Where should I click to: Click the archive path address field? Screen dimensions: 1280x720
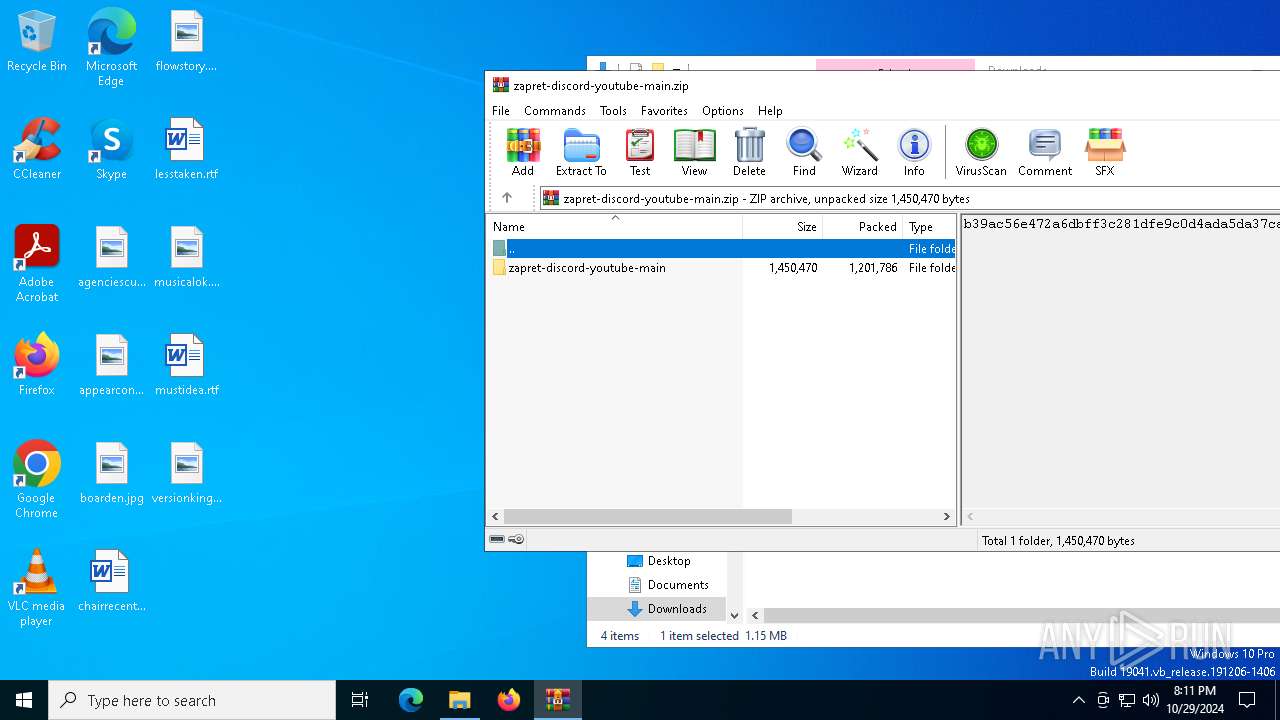pyautogui.click(x=909, y=198)
